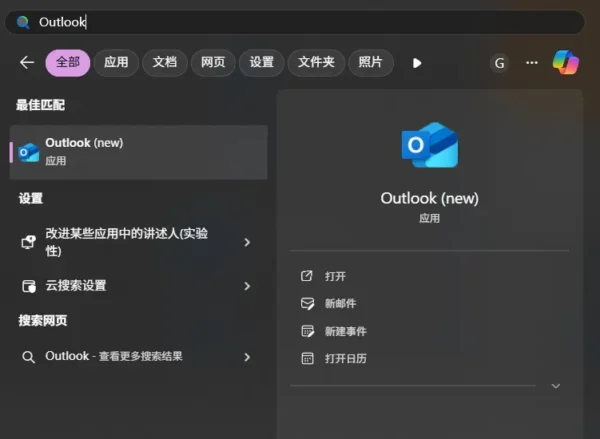Click the narrator settings icon
Image resolution: width=600 pixels, height=439 pixels.
[x=28, y=242]
